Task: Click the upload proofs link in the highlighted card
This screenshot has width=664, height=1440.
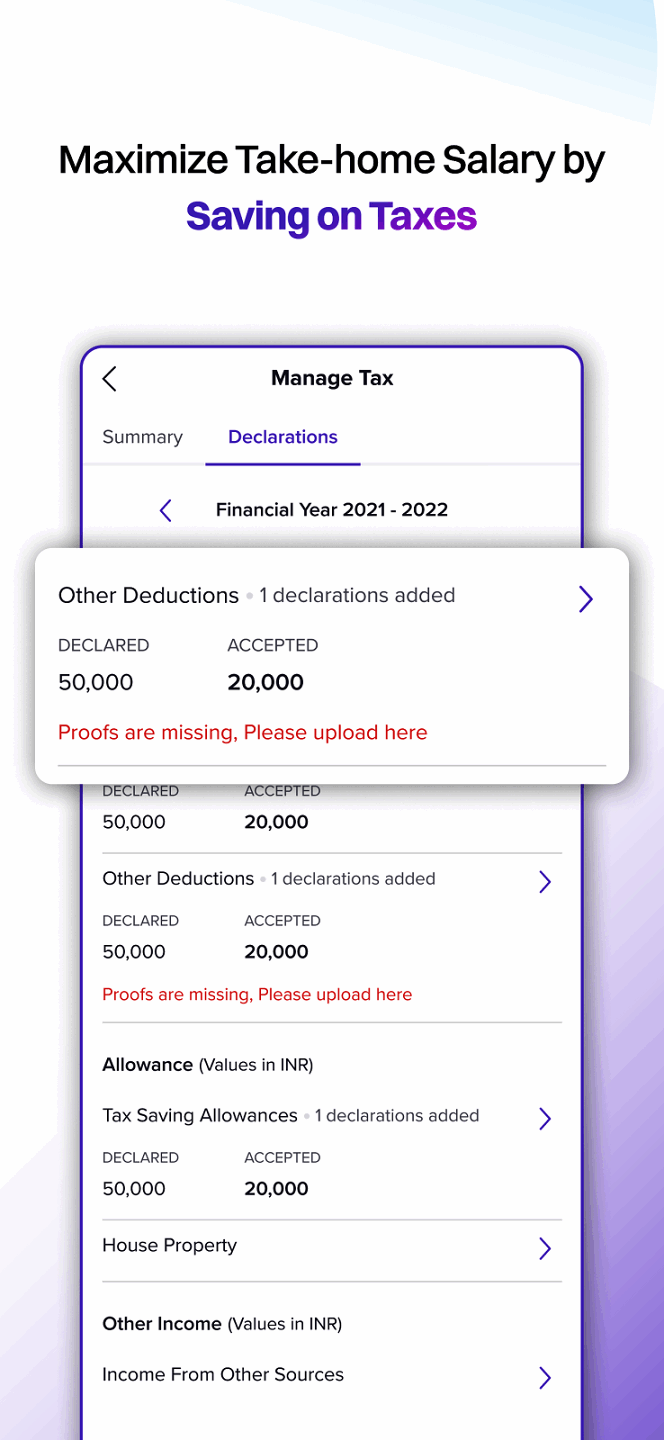Action: click(x=243, y=732)
